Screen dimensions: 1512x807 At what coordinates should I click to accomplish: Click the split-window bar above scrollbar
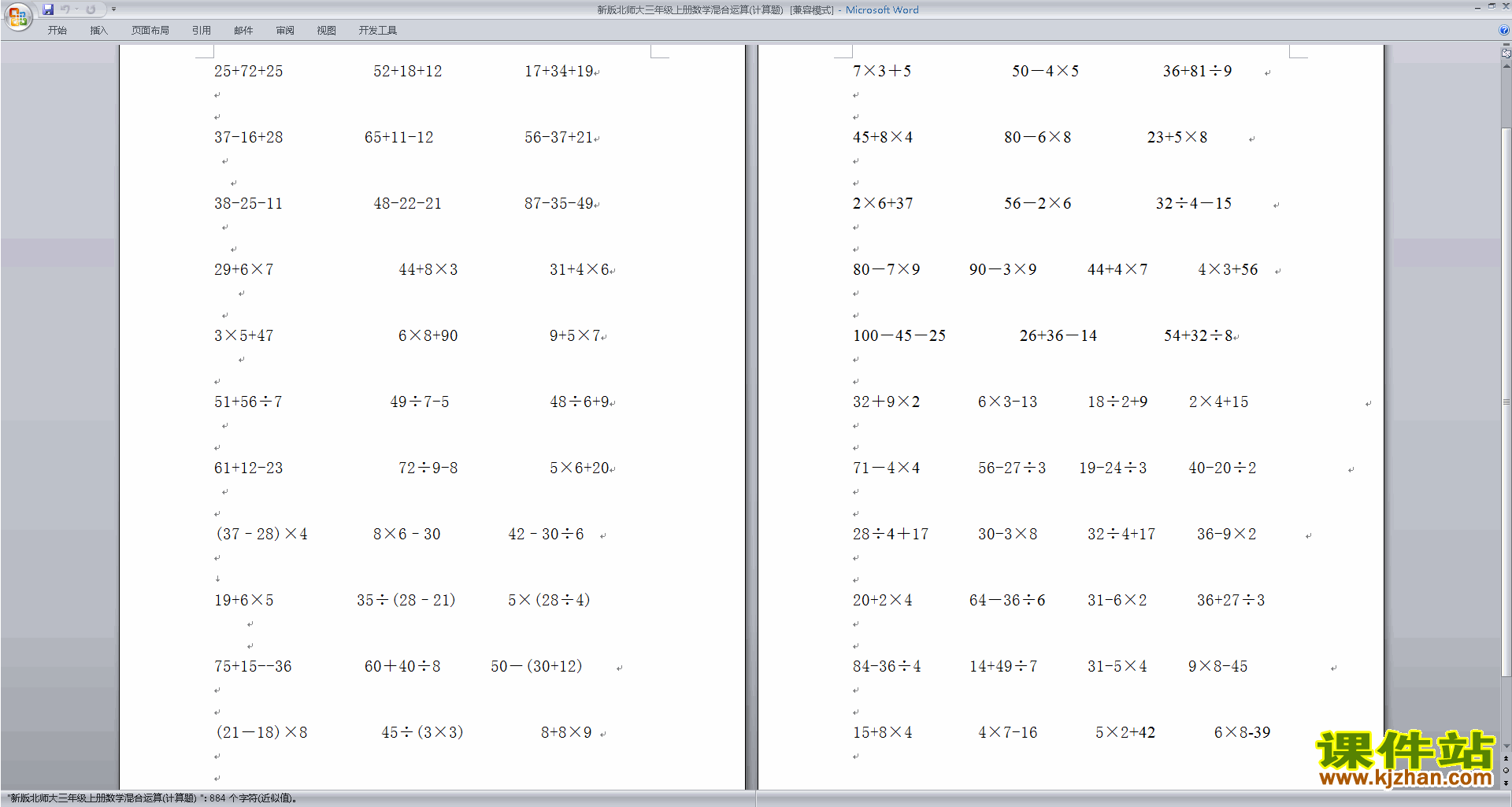click(1506, 45)
